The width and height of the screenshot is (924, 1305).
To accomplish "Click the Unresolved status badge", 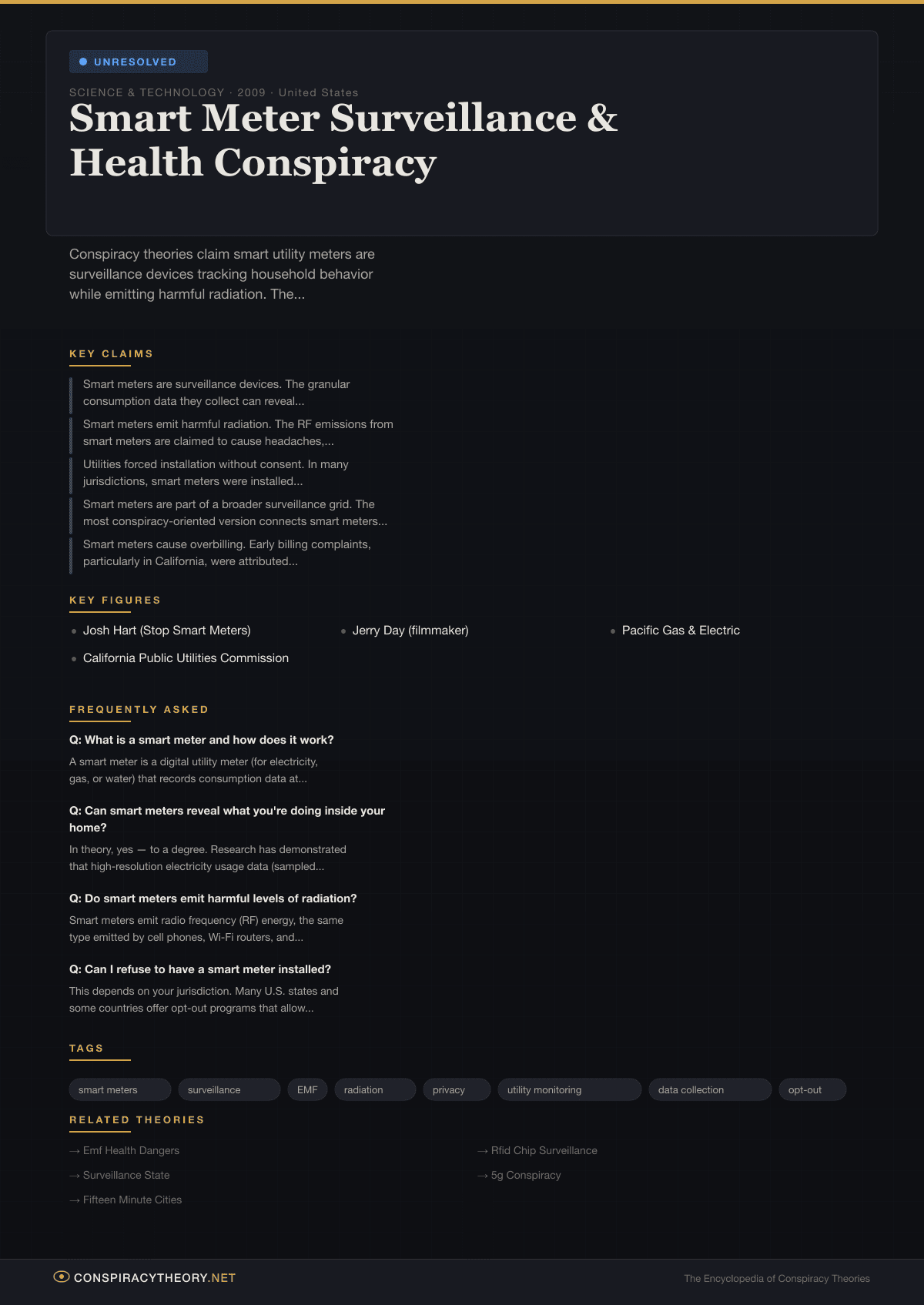I will 139,62.
